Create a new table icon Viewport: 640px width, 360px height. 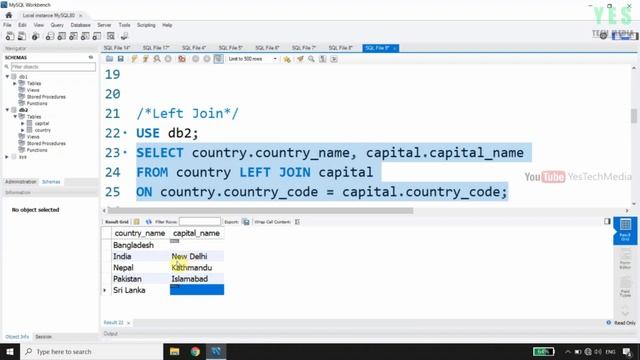coord(62,36)
